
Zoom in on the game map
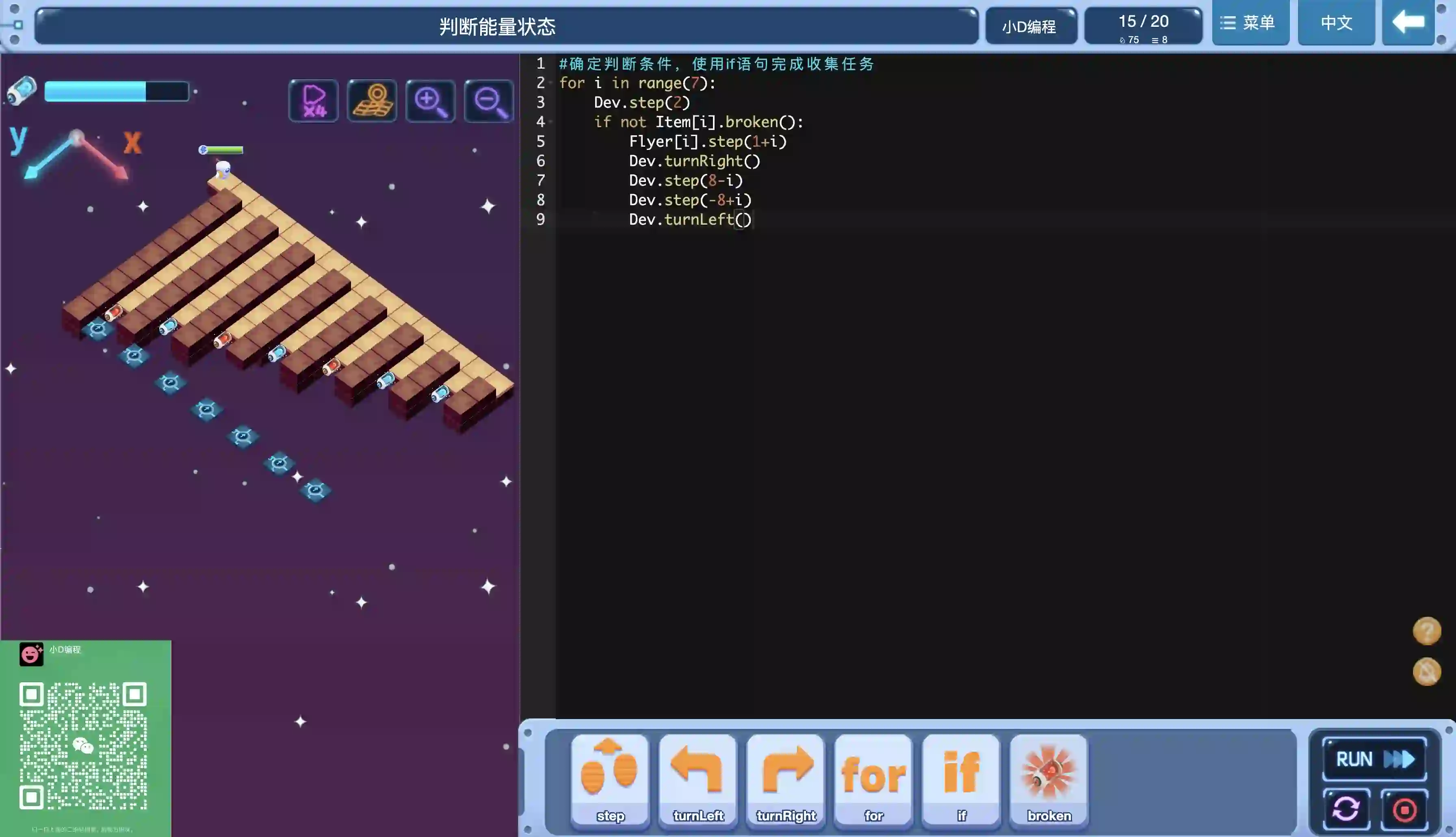(430, 101)
